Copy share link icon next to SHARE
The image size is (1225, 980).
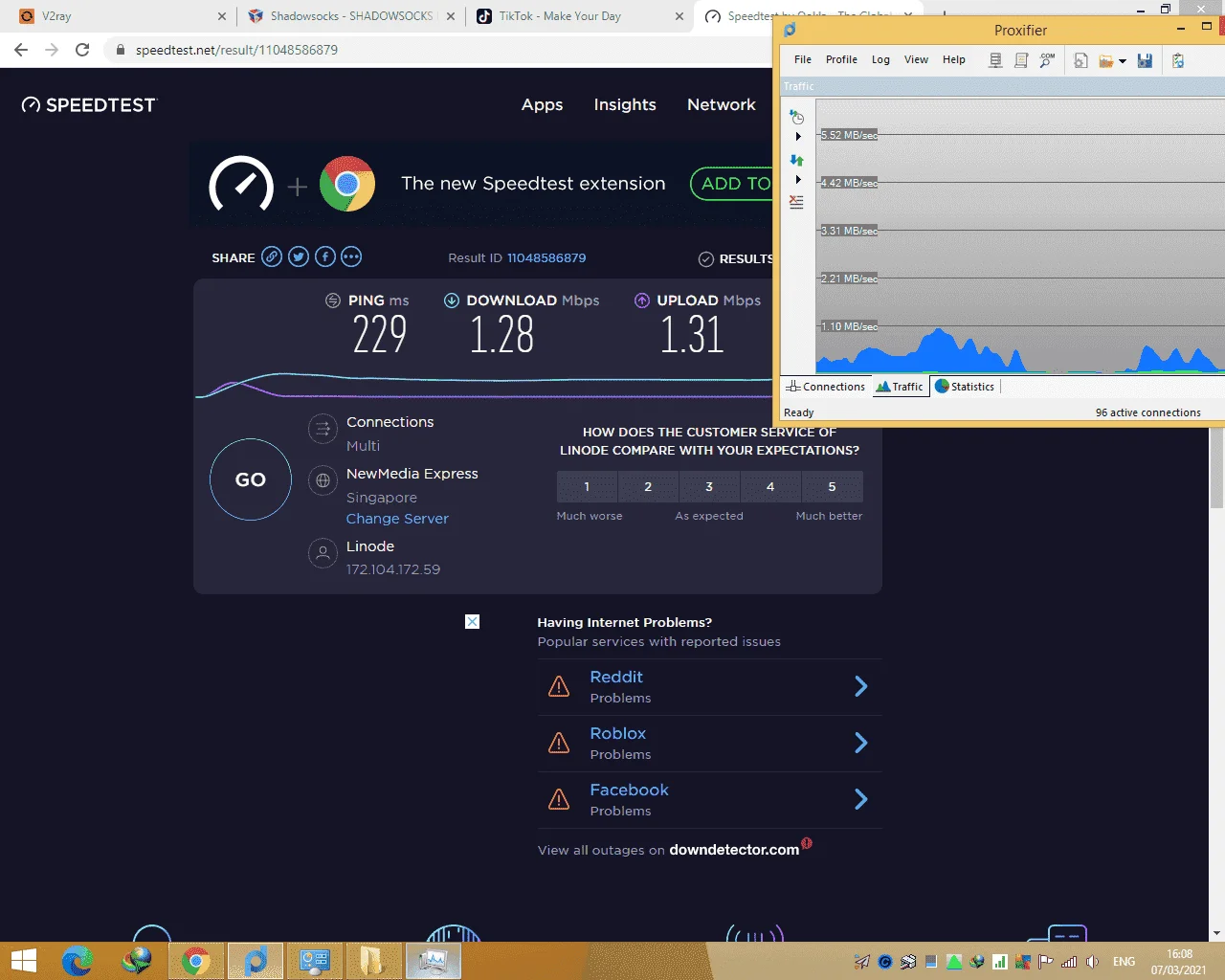[272, 256]
